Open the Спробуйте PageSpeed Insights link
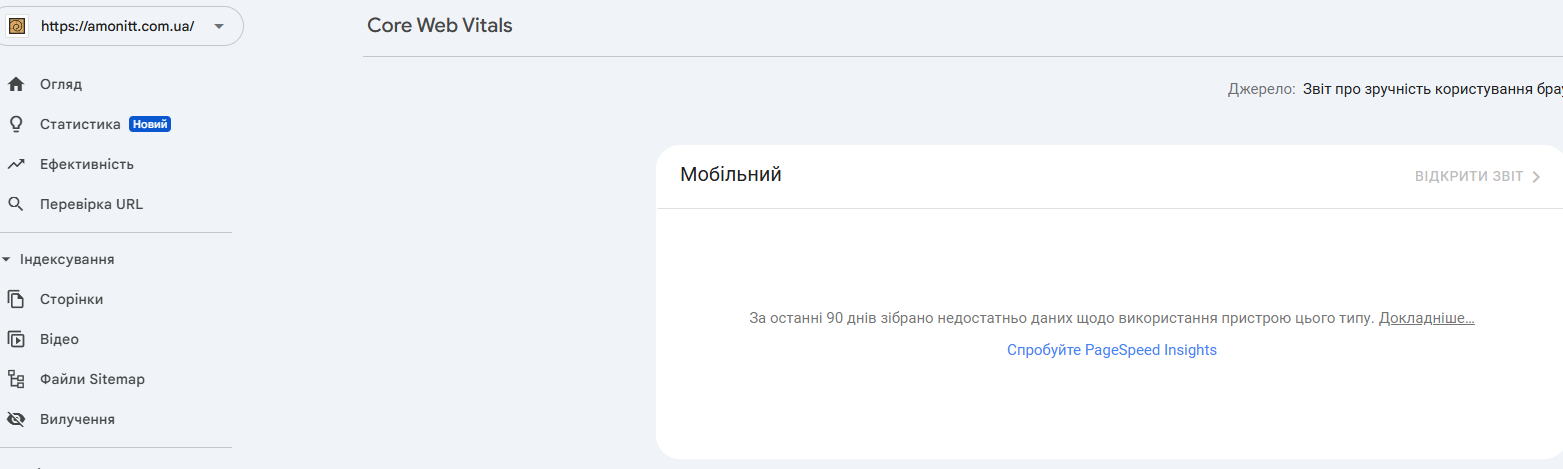 (1112, 350)
